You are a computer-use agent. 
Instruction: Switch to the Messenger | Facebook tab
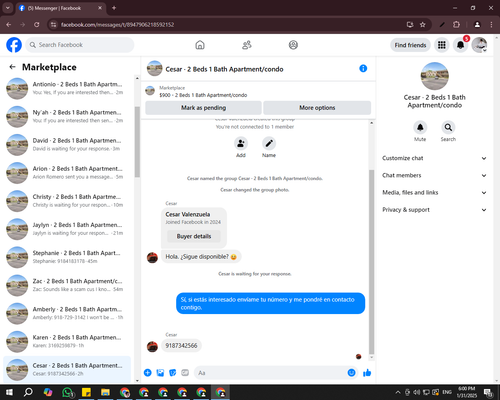point(61,8)
